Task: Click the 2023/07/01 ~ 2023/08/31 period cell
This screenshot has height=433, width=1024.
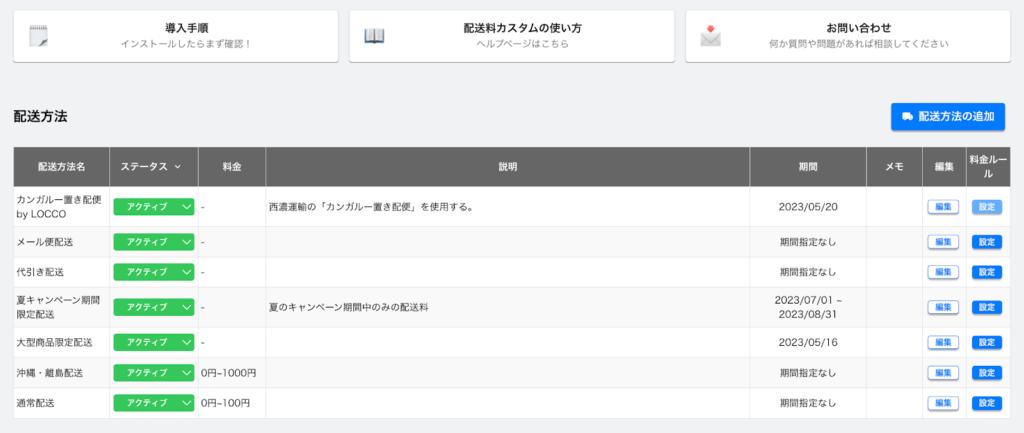Action: pyautogui.click(x=808, y=307)
